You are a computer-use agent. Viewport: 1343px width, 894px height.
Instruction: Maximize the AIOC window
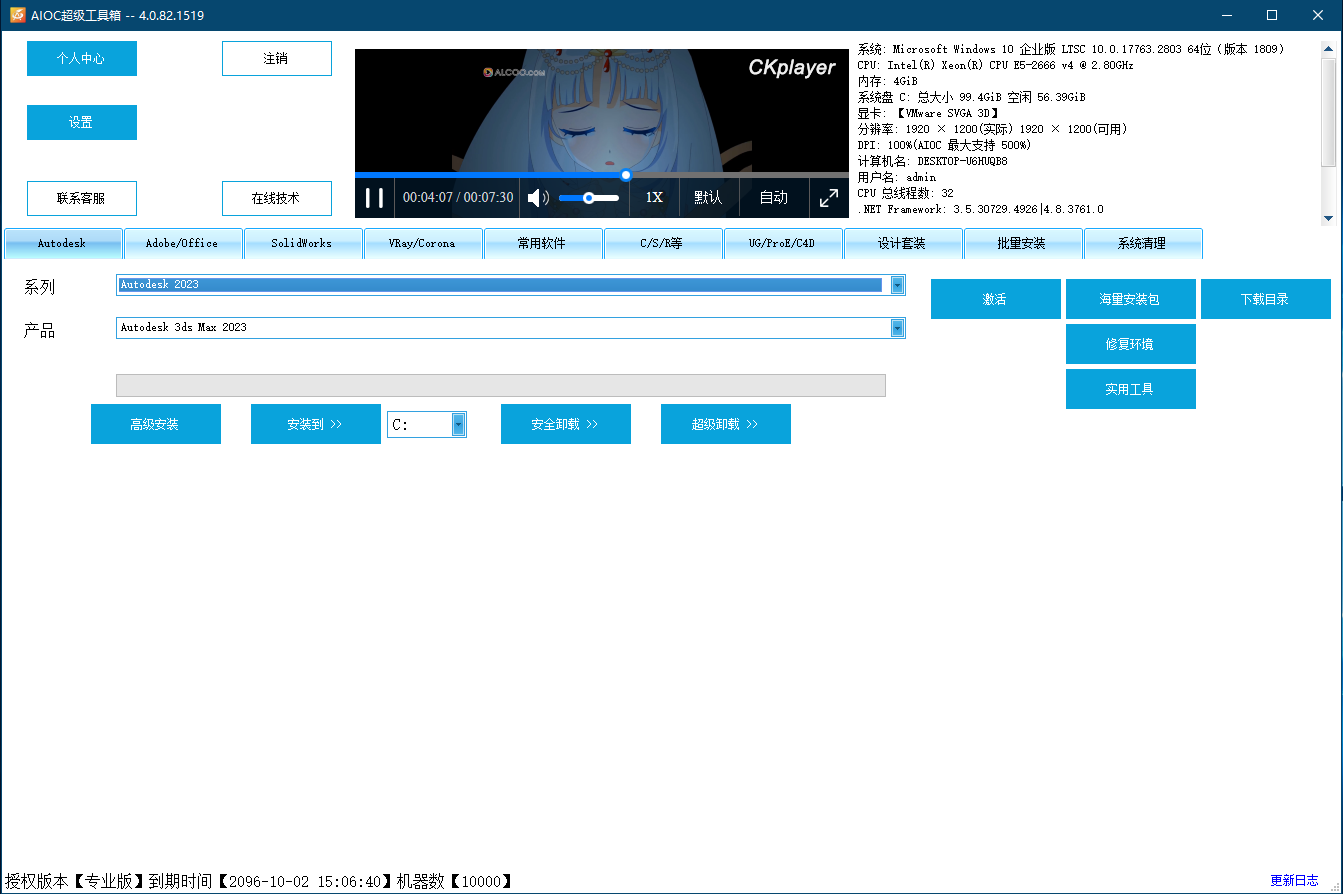coord(1272,15)
